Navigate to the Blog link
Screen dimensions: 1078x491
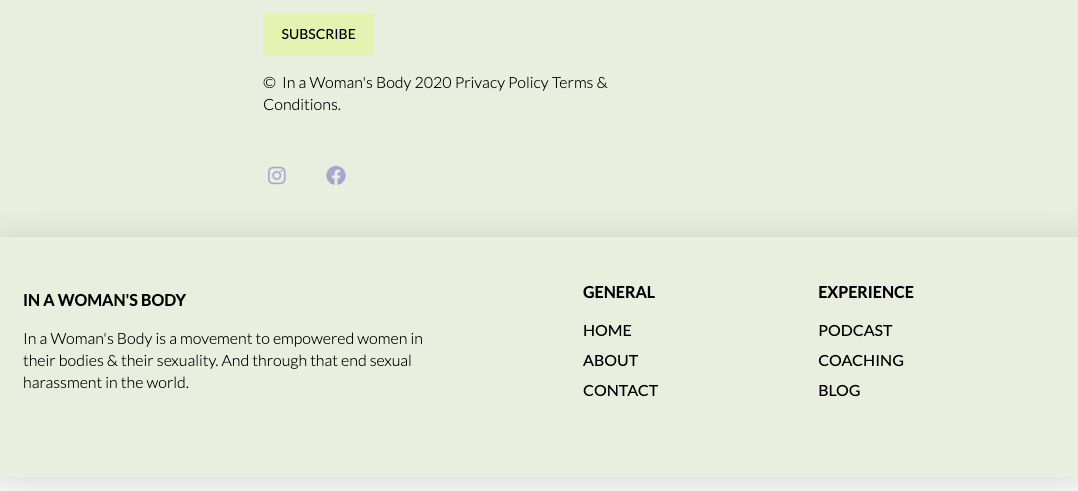(839, 391)
